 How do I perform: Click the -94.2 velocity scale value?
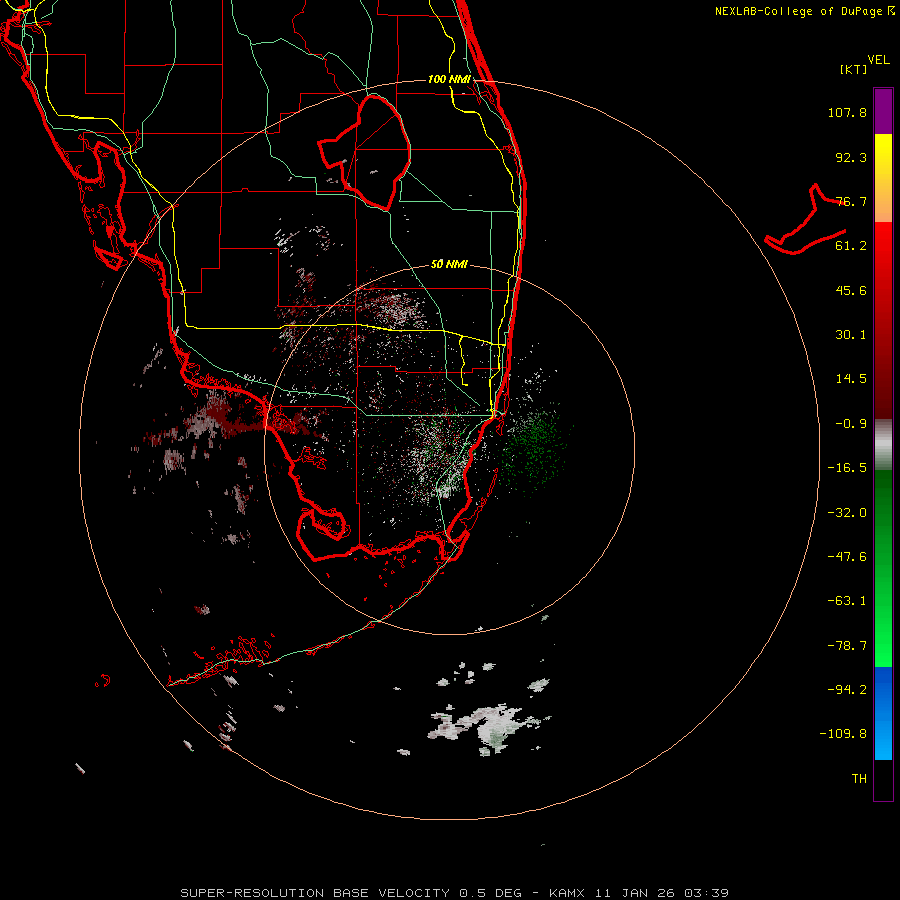point(847,690)
